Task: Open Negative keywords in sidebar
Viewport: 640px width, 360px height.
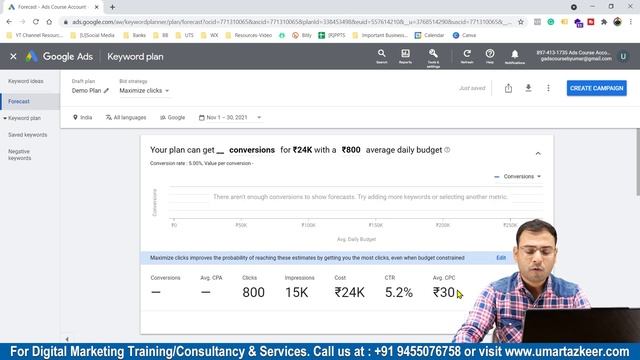Action: click(x=20, y=155)
